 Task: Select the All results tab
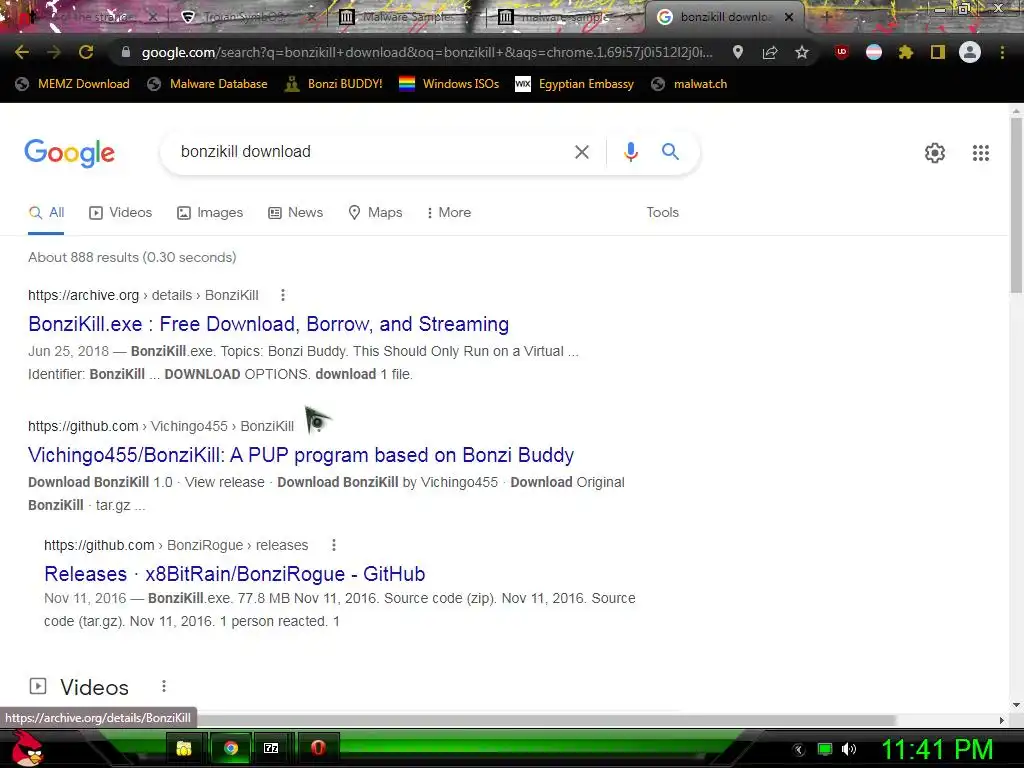tap(46, 213)
